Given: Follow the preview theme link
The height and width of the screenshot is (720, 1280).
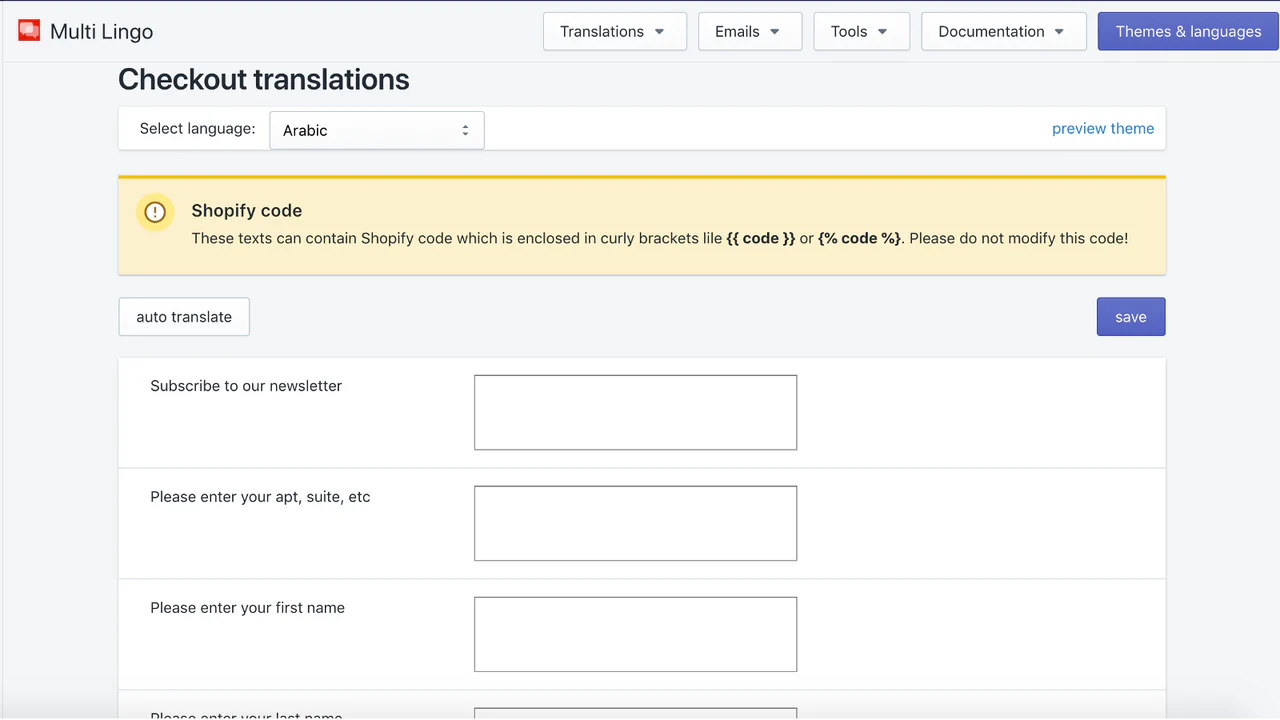Looking at the screenshot, I should (x=1102, y=128).
